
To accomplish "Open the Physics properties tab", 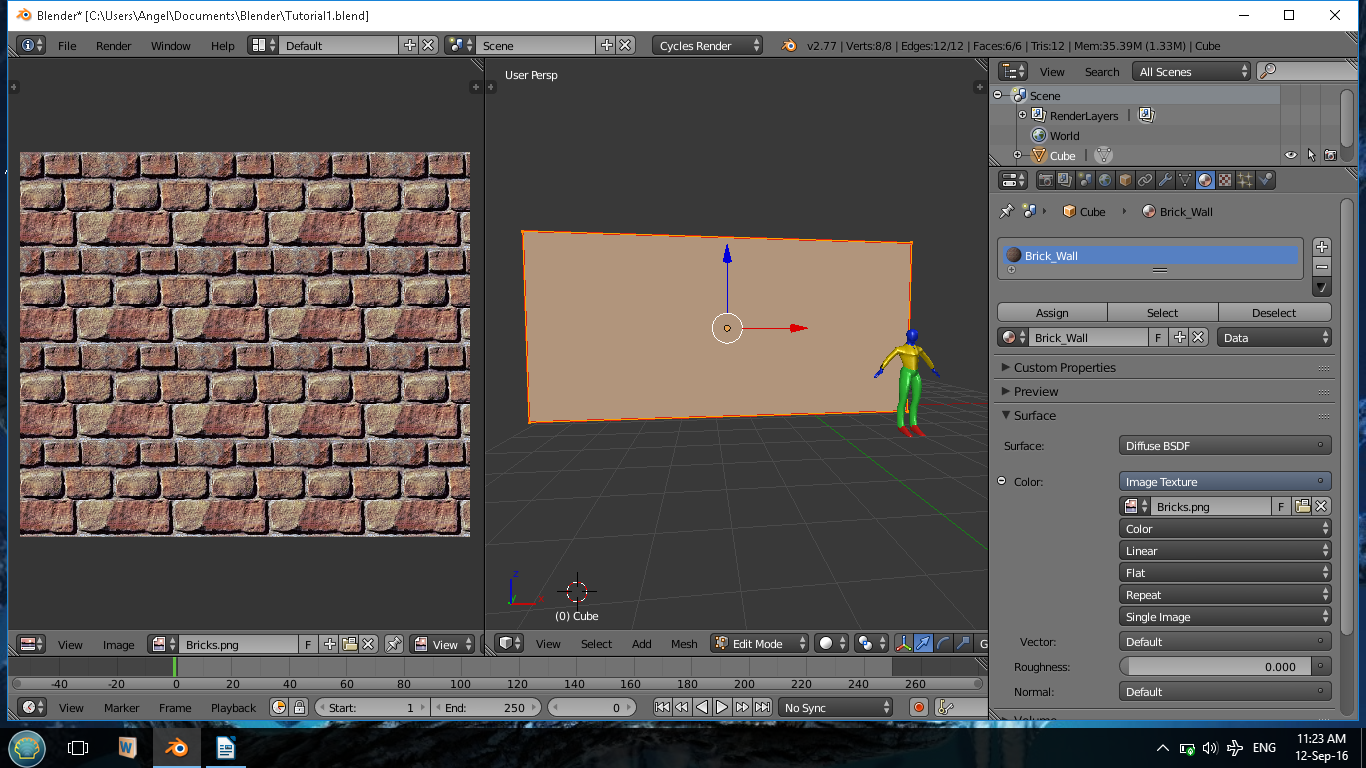I will coord(1265,180).
